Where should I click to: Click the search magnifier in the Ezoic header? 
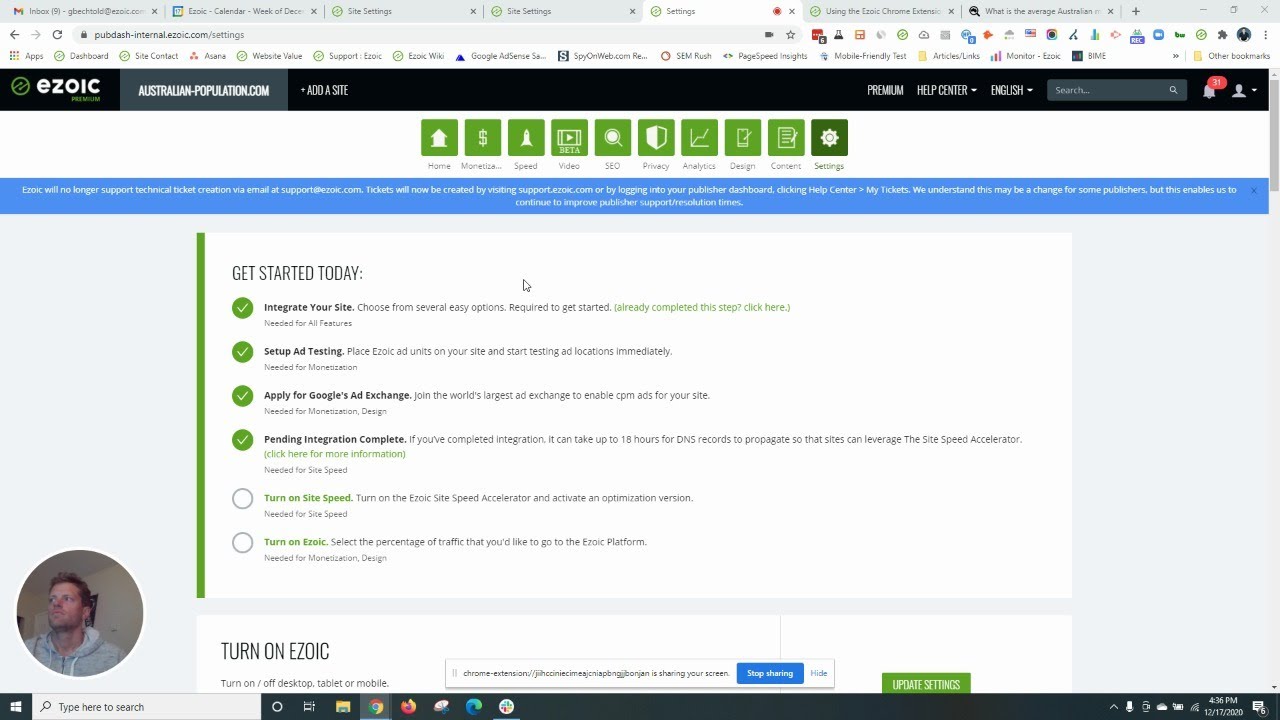1173,90
